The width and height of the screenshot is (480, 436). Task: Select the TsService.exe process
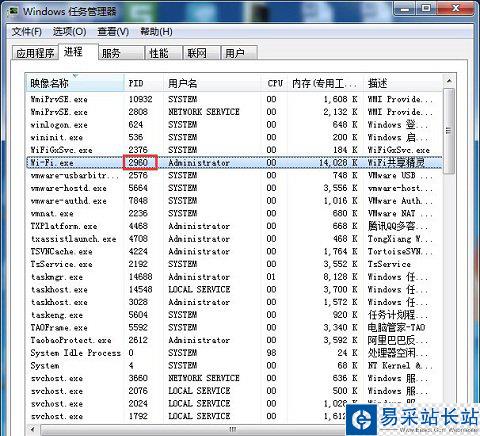(x=235, y=264)
